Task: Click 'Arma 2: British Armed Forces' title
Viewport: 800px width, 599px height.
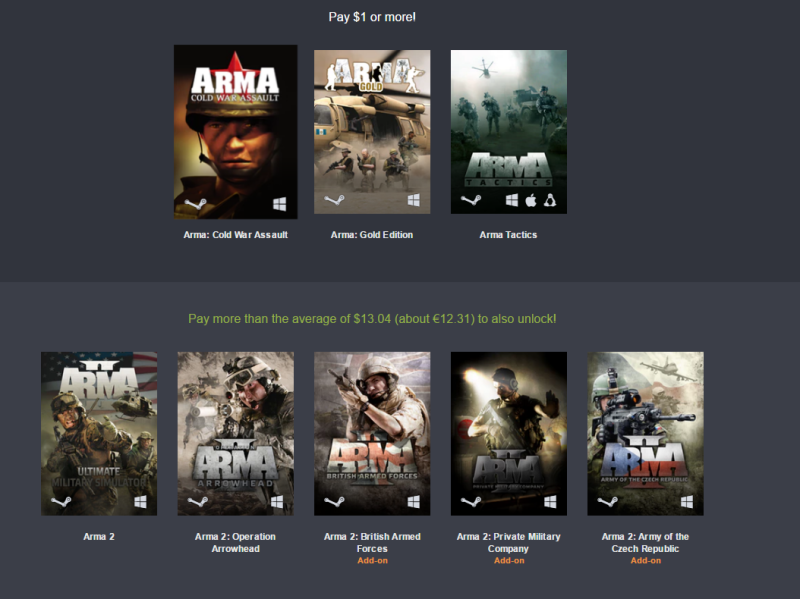Action: click(x=372, y=542)
